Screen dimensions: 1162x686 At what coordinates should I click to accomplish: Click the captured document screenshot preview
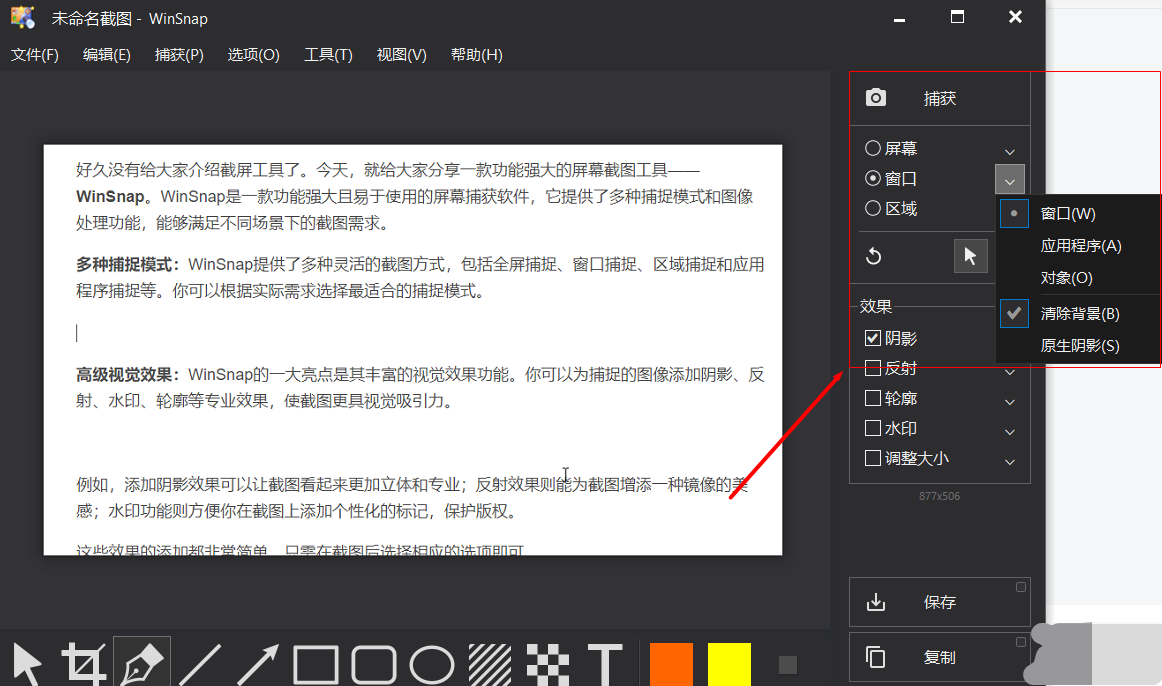point(413,350)
